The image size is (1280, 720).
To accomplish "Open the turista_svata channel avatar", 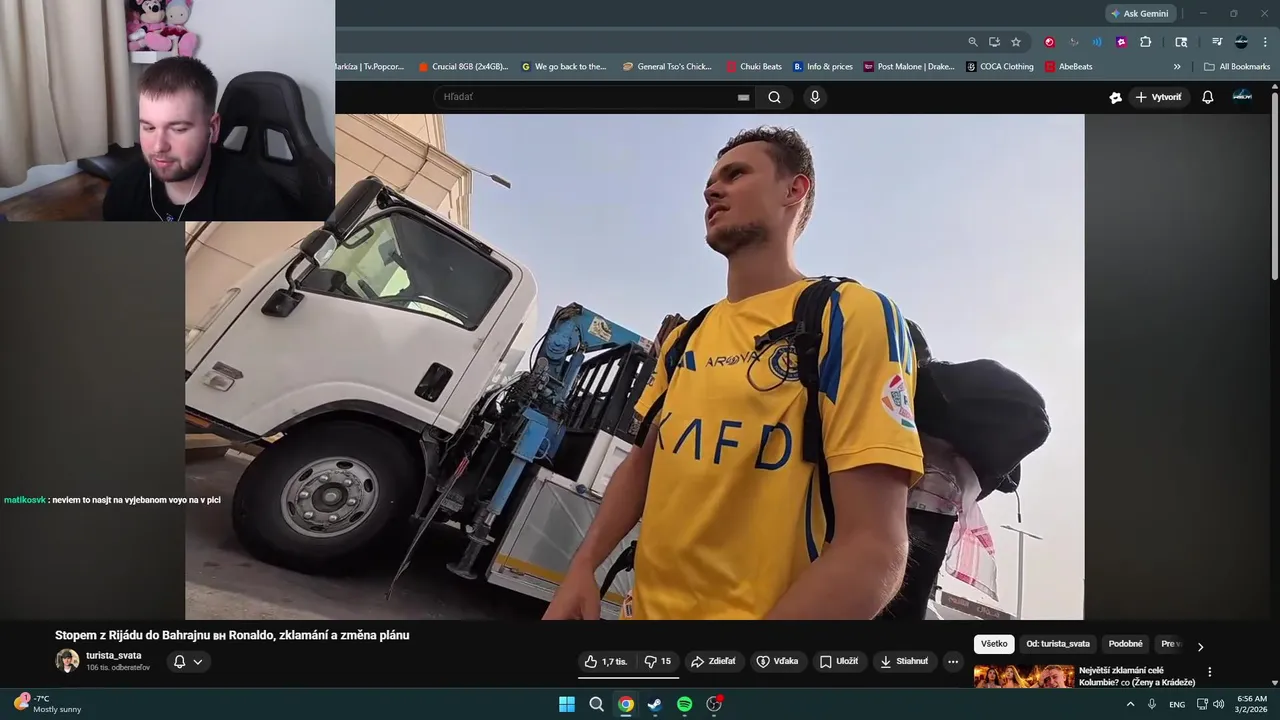I will 67,661.
